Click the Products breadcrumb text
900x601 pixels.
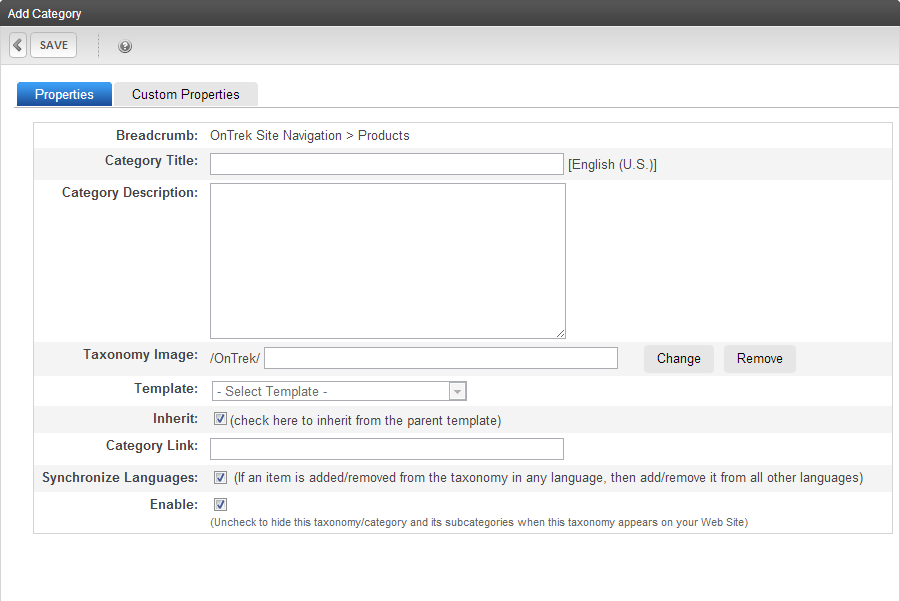[x=383, y=135]
